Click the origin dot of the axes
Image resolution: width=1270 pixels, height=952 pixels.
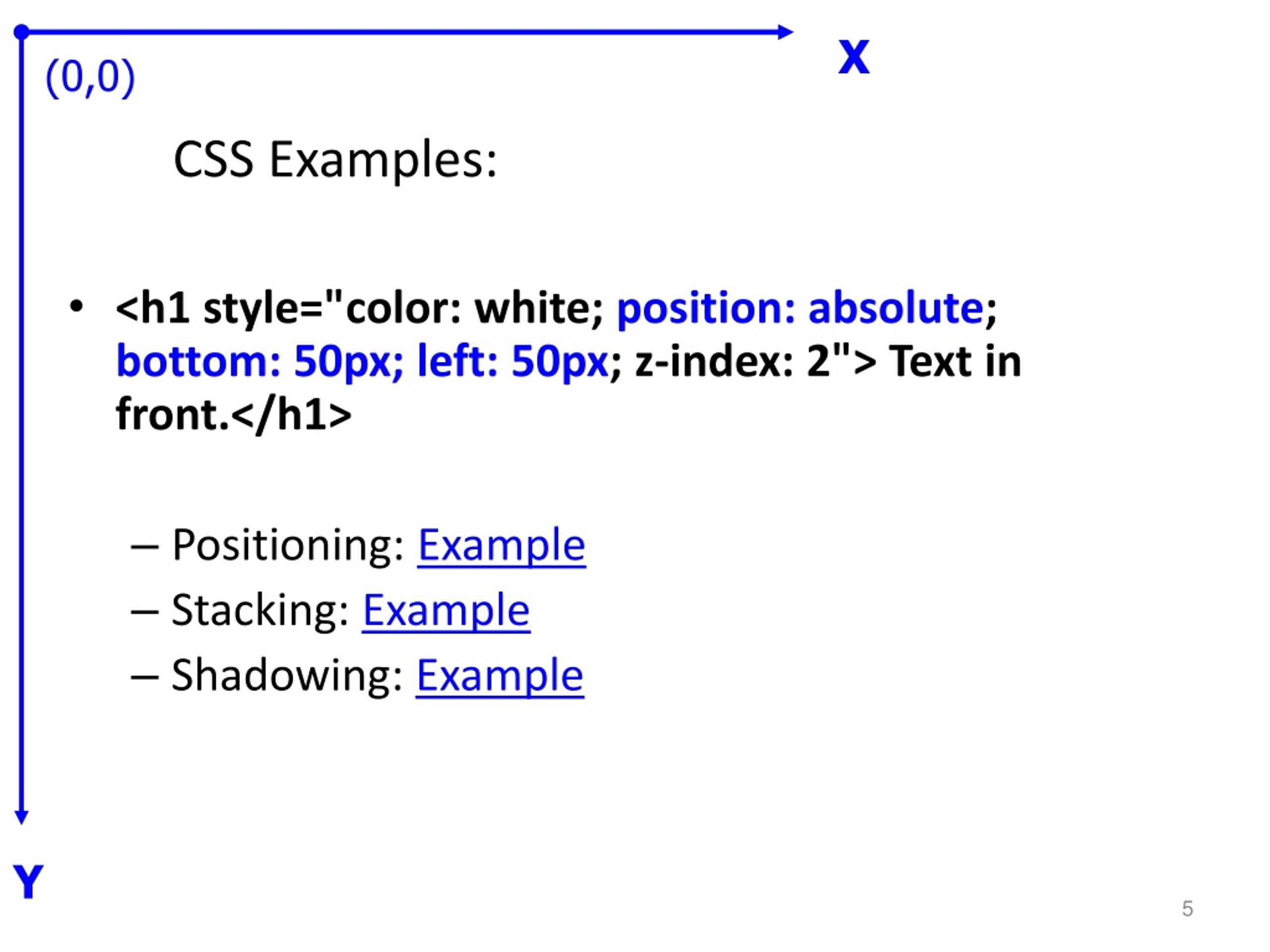(x=21, y=32)
